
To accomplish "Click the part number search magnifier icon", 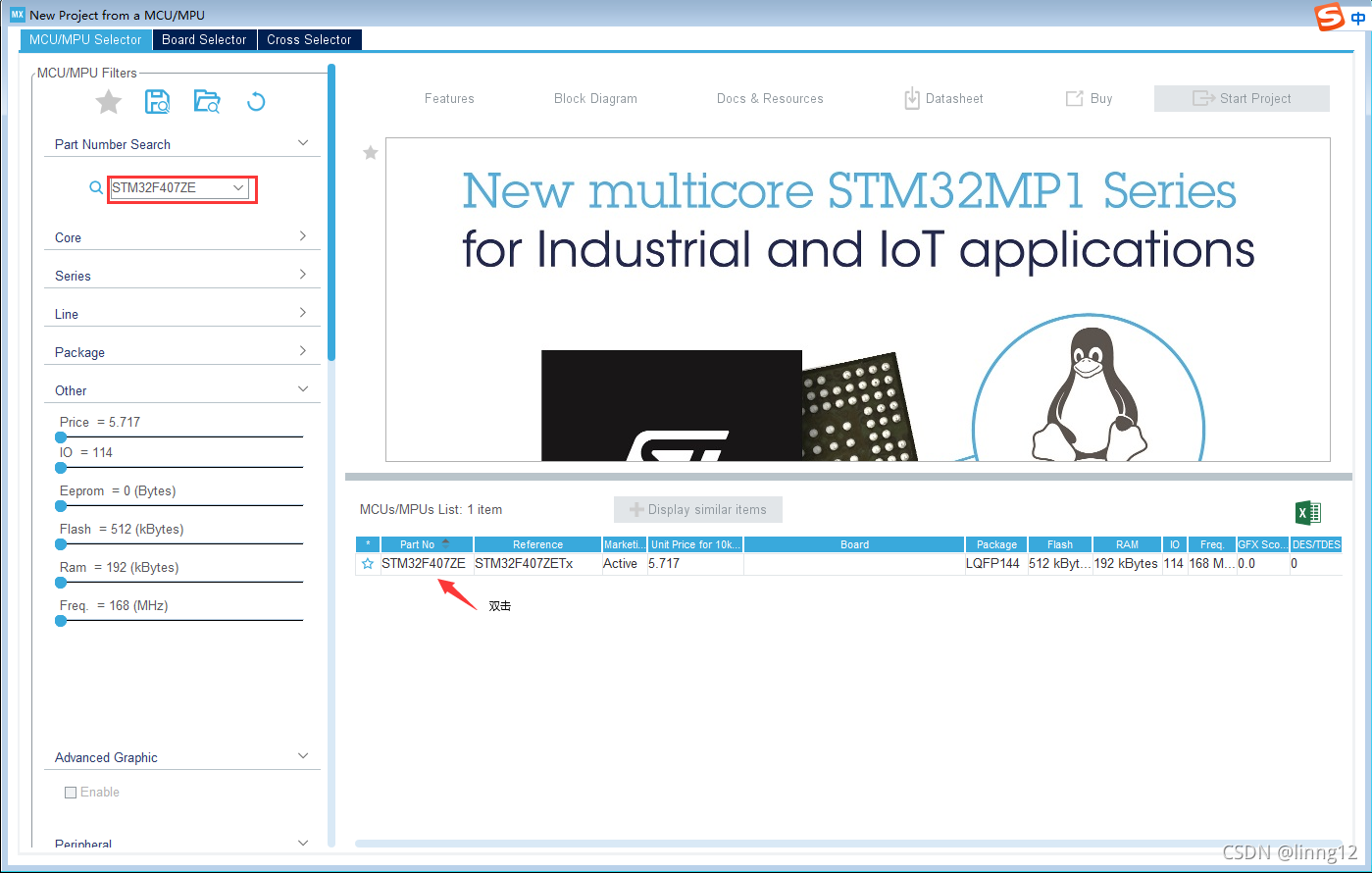I will [96, 187].
